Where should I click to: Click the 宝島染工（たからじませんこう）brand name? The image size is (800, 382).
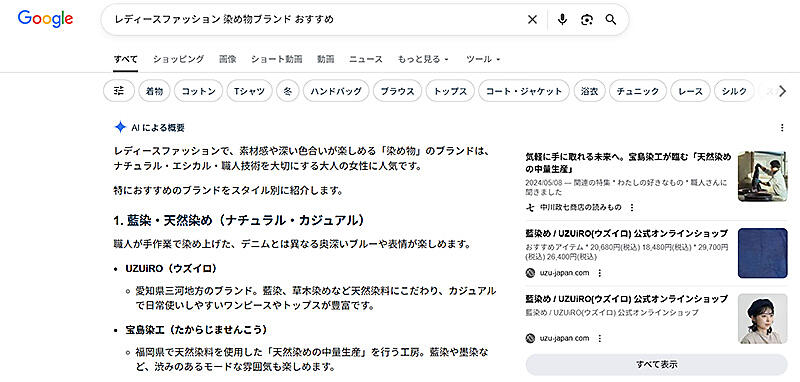click(x=196, y=330)
